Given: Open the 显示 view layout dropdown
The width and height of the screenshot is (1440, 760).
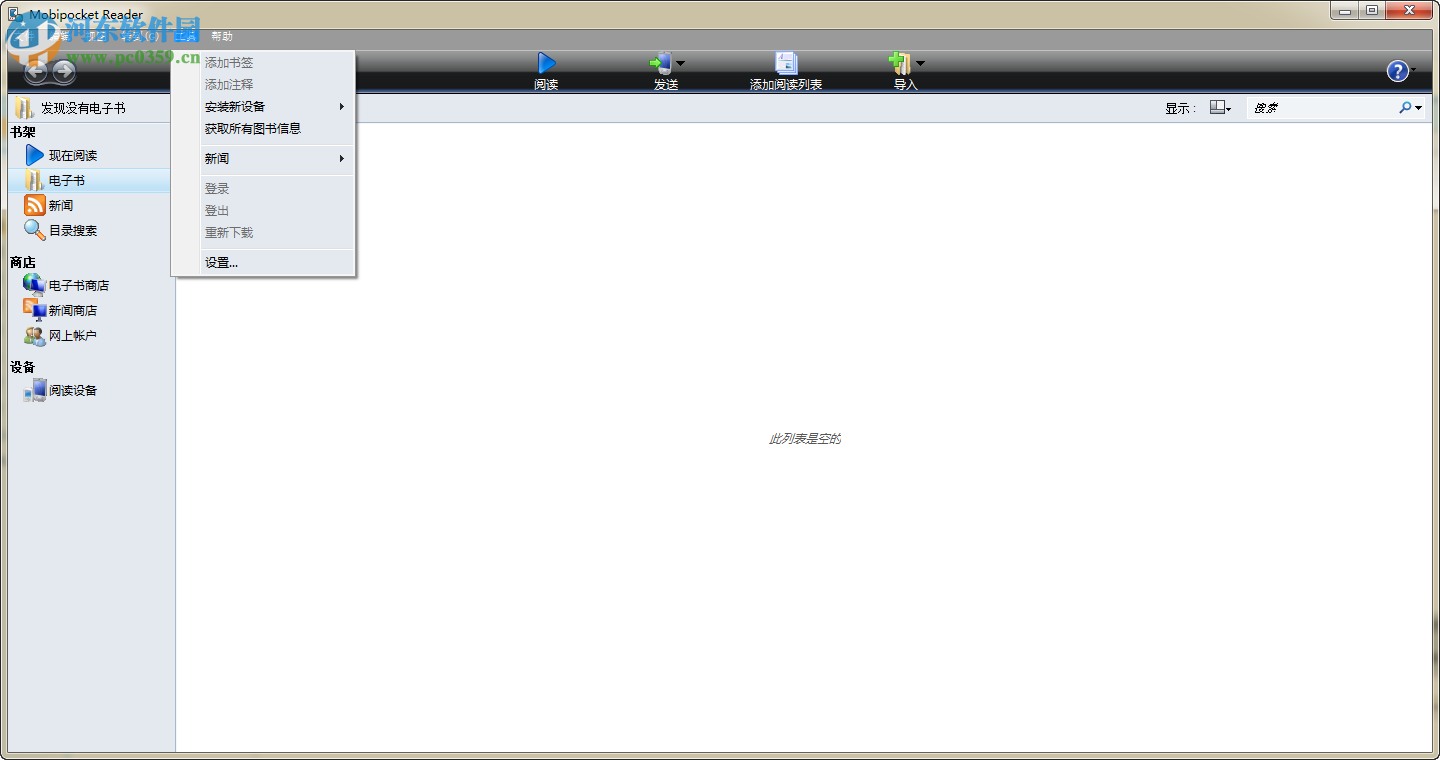Looking at the screenshot, I should point(1220,108).
